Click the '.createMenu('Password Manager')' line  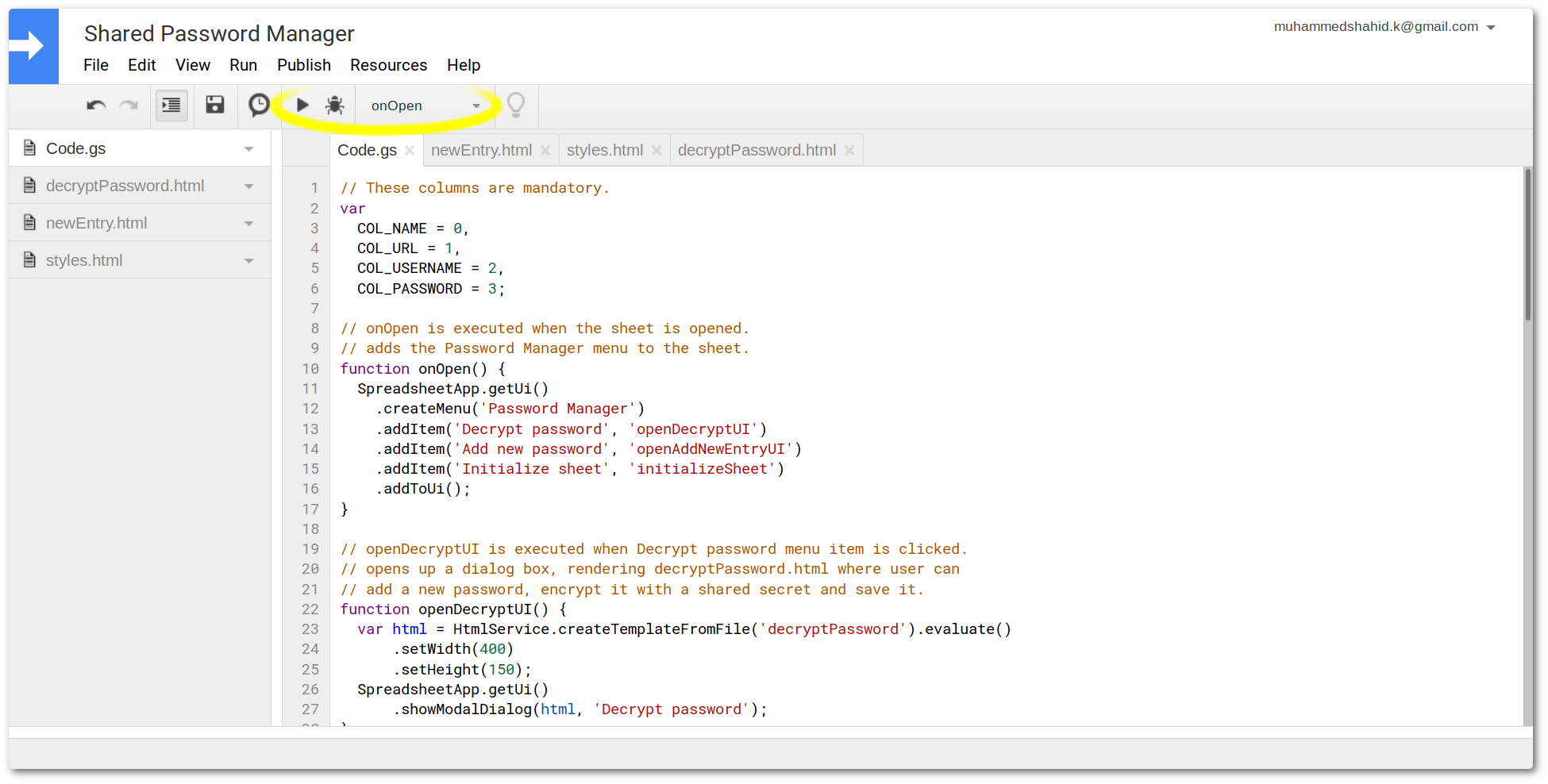[510, 409]
